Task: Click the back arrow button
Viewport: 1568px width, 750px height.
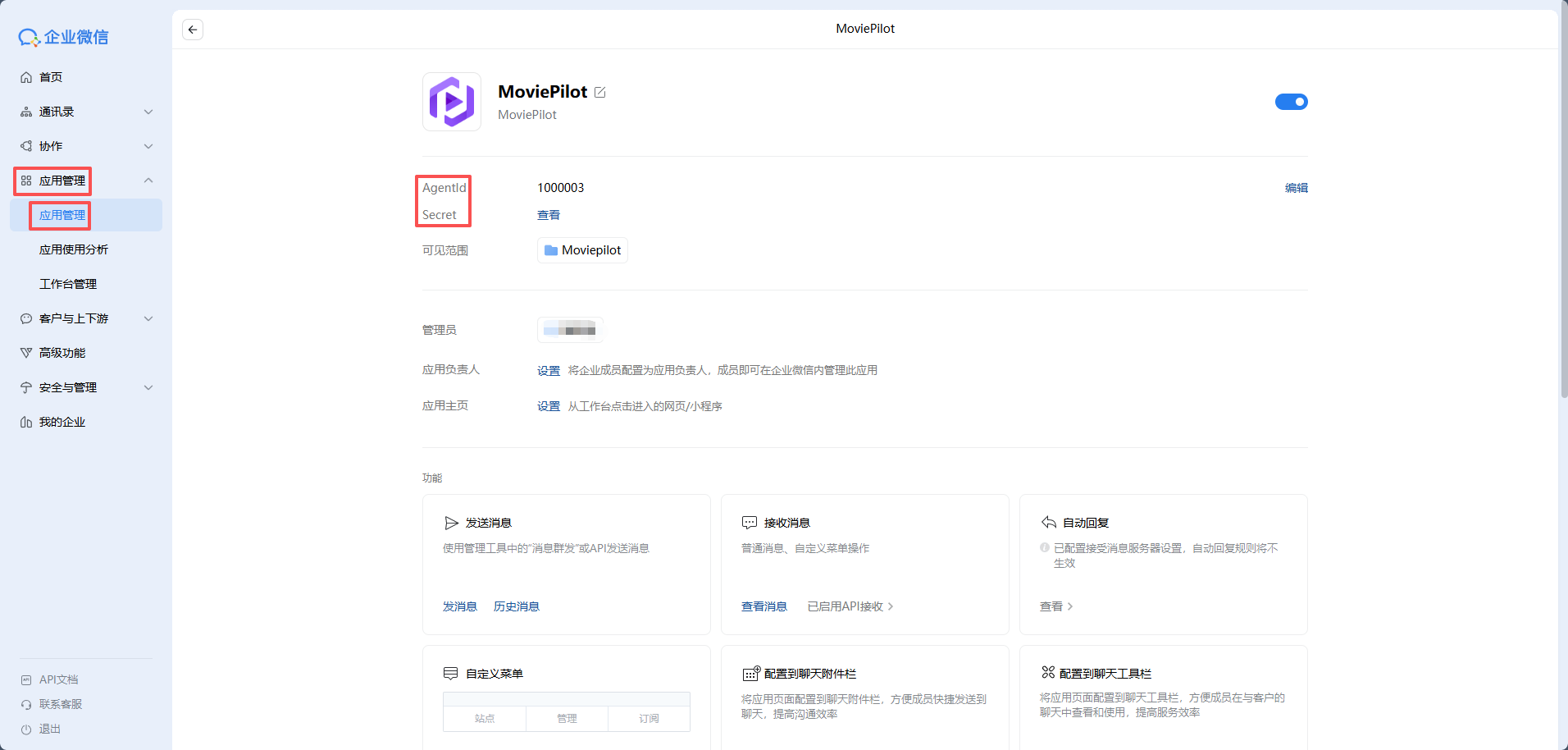Action: 193,30
